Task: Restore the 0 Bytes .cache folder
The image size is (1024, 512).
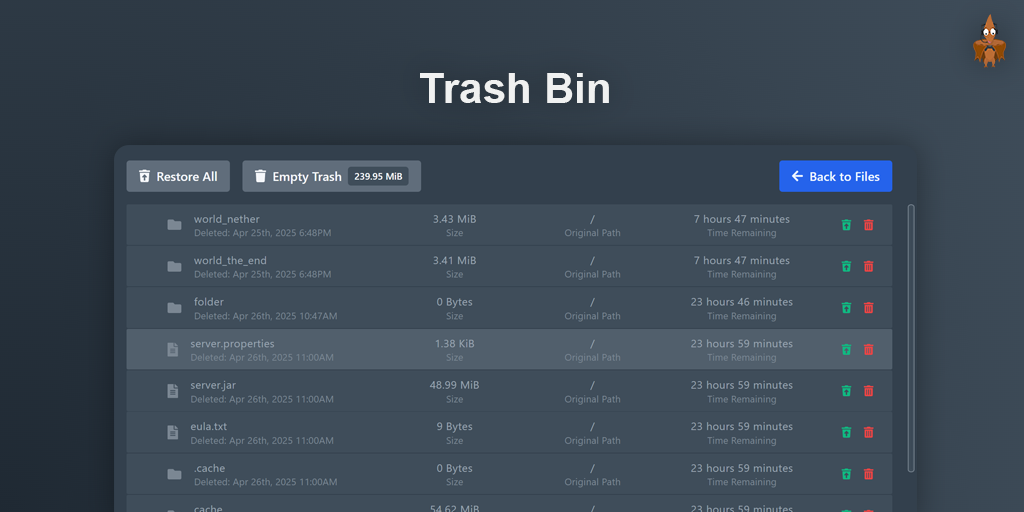Action: tap(846, 474)
